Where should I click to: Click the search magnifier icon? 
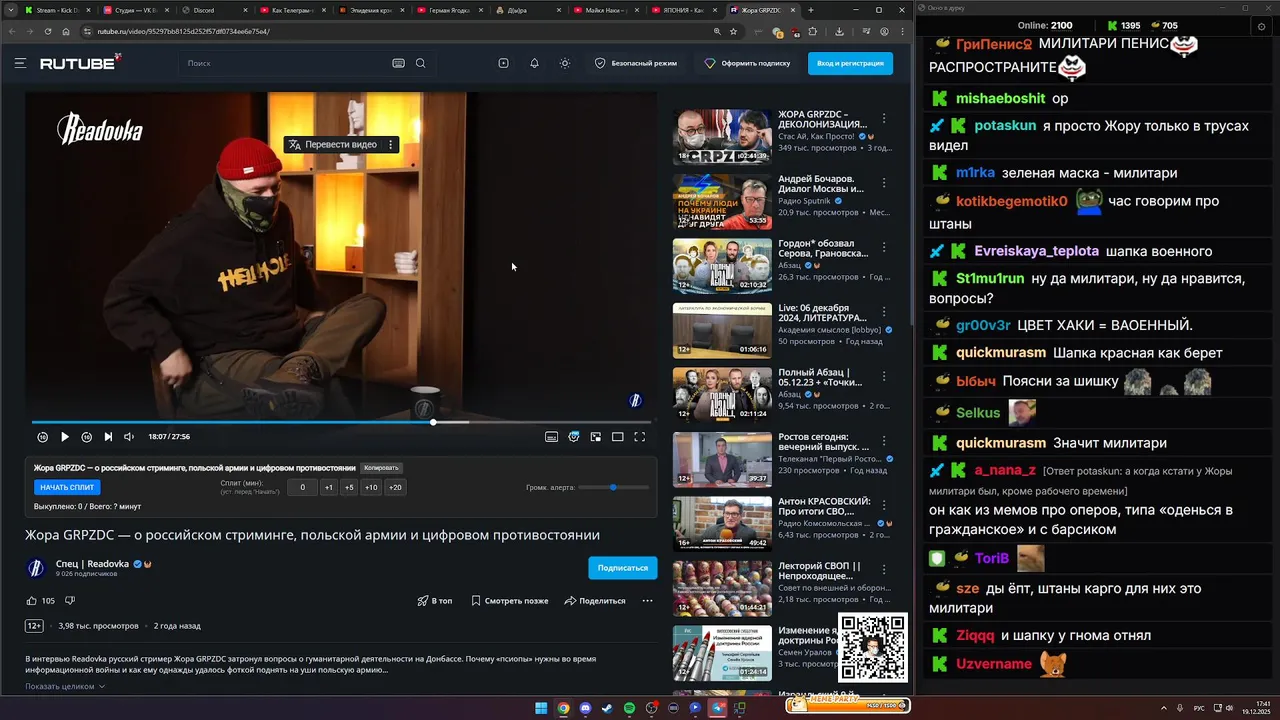click(420, 63)
